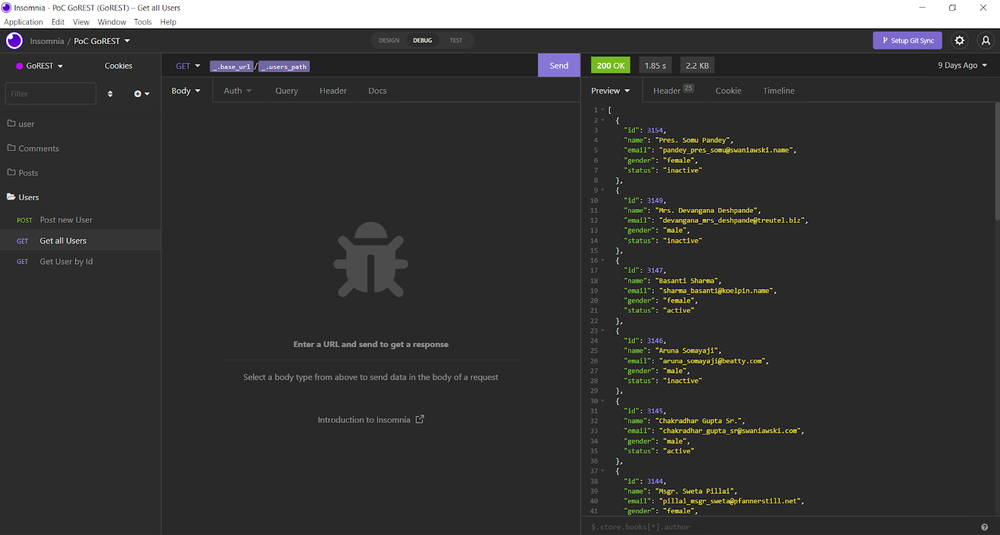Open the user account icon
1000x535 pixels.
(x=985, y=41)
